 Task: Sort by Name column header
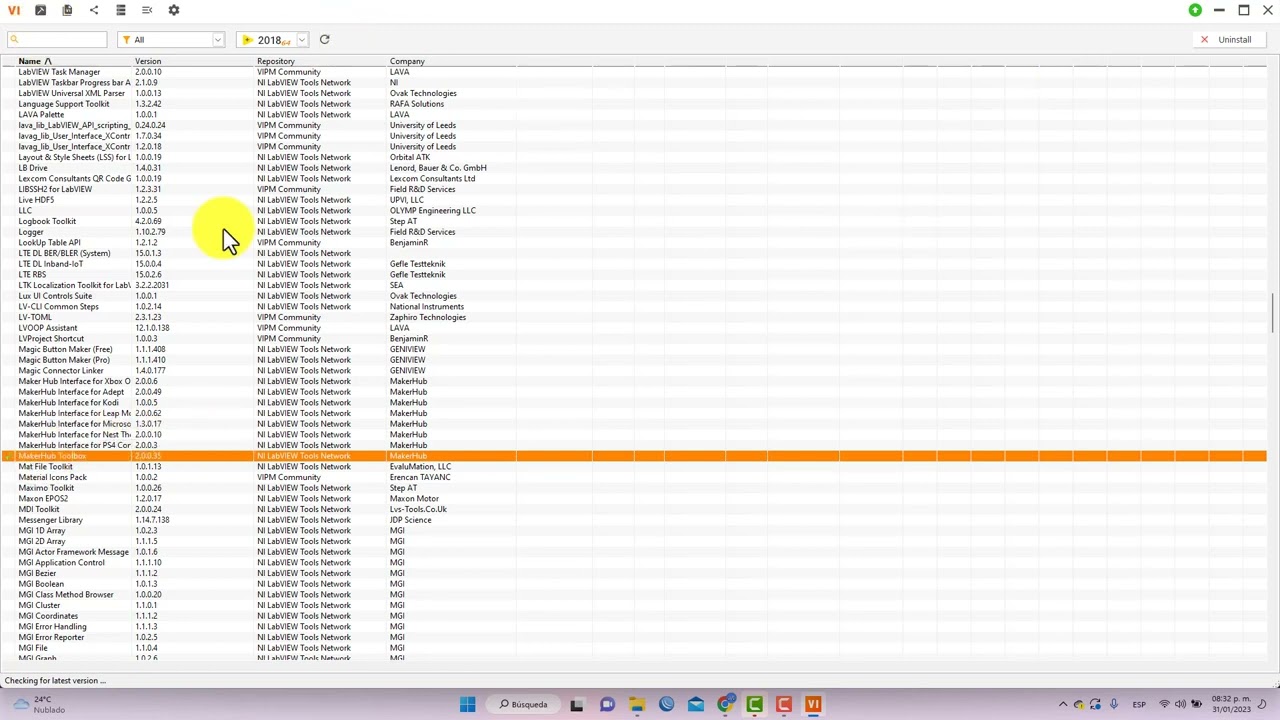point(35,61)
